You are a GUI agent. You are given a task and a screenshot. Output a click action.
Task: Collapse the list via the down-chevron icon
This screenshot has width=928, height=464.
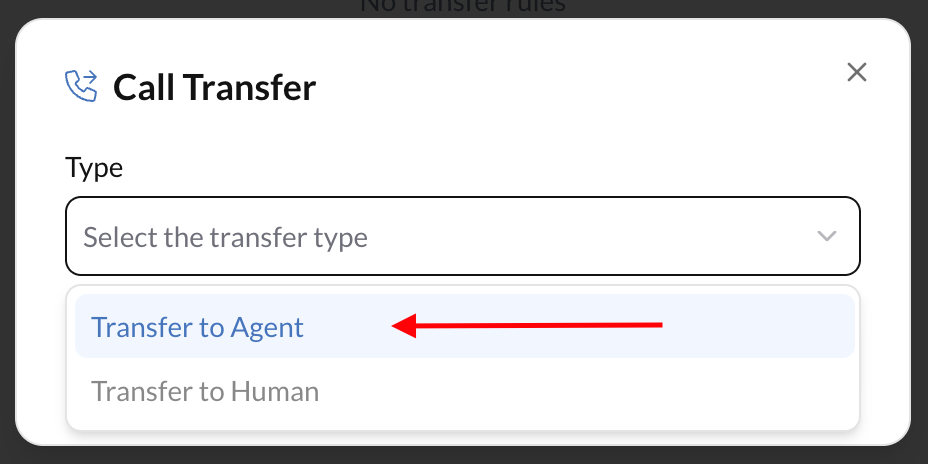click(826, 237)
